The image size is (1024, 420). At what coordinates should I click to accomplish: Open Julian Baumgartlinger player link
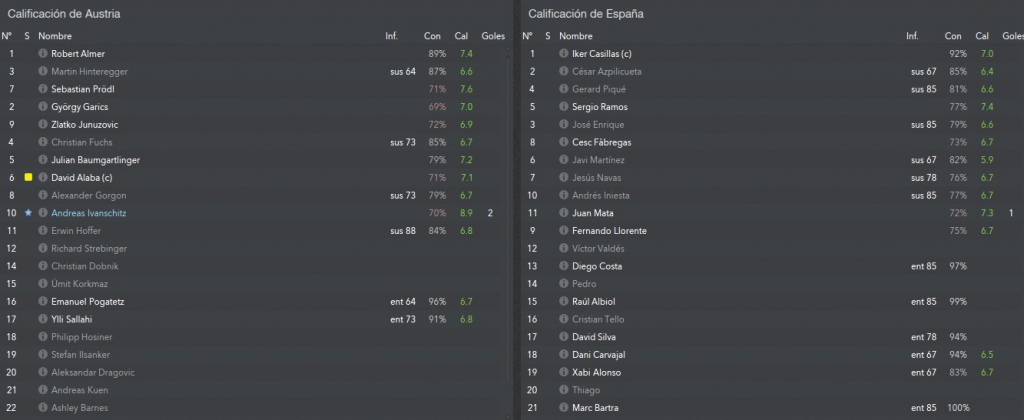click(95, 159)
